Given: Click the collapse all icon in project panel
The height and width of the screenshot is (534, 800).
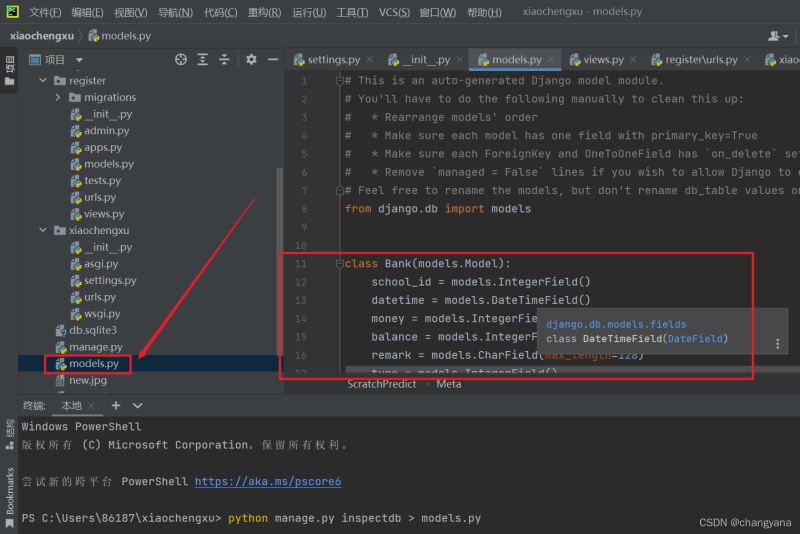Looking at the screenshot, I should point(226,60).
